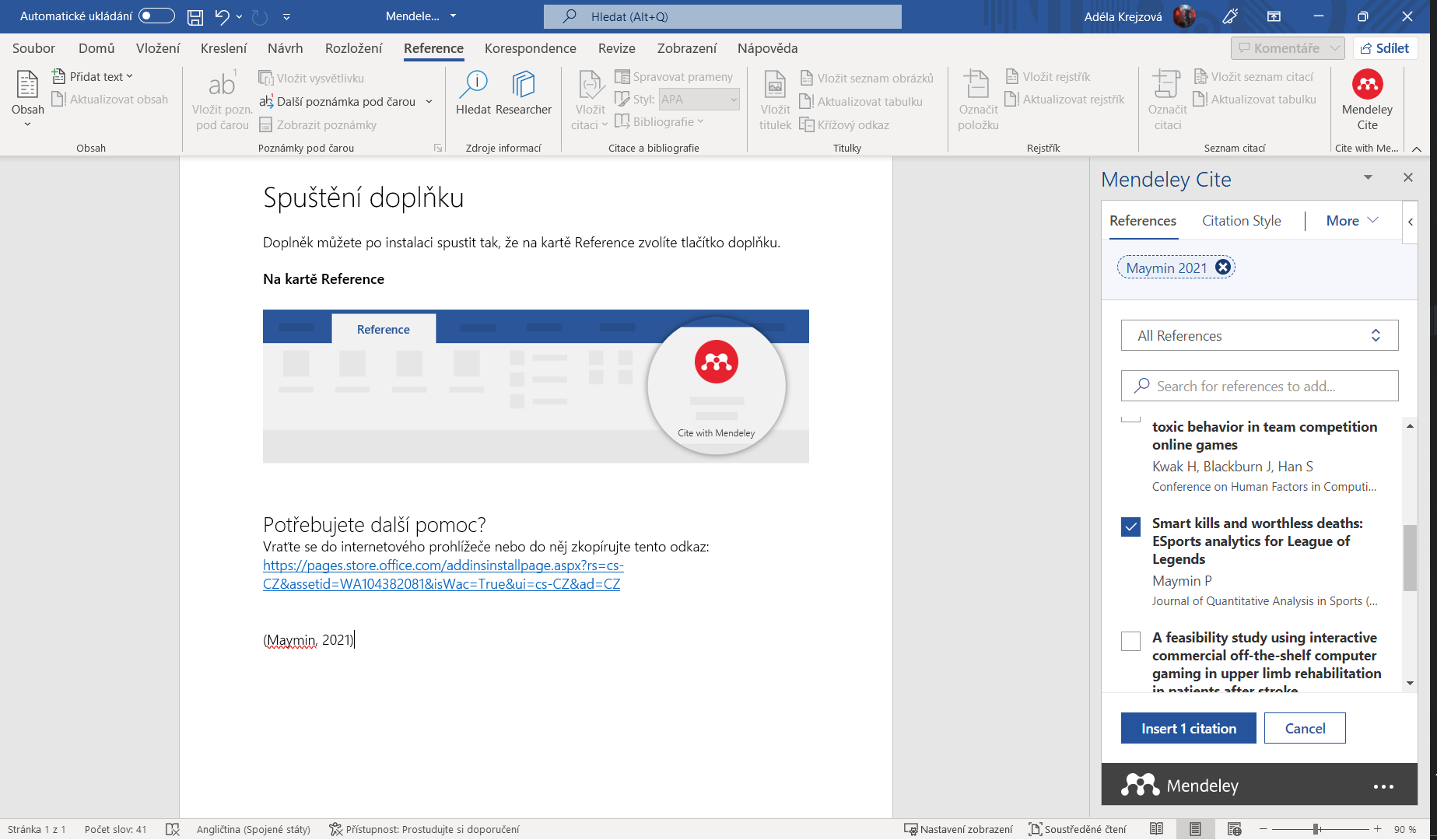
Task: Switch to print layout view icon
Action: [1195, 829]
